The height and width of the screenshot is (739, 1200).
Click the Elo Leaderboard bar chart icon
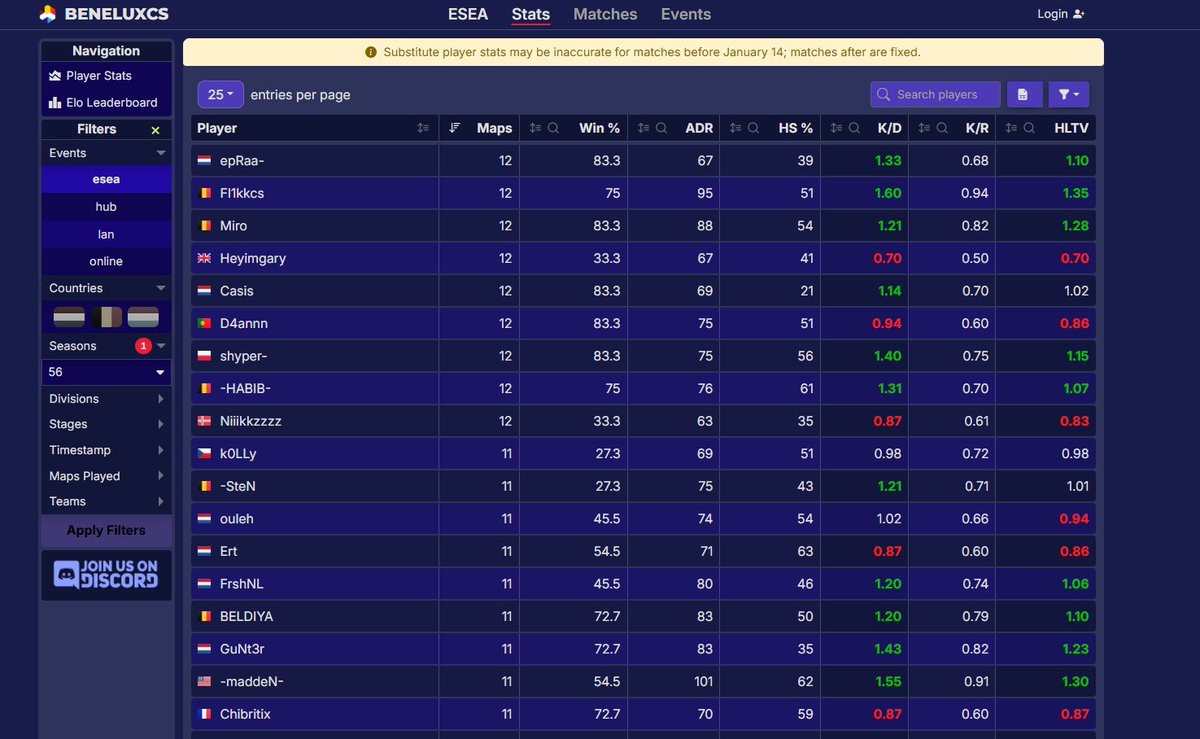point(55,102)
